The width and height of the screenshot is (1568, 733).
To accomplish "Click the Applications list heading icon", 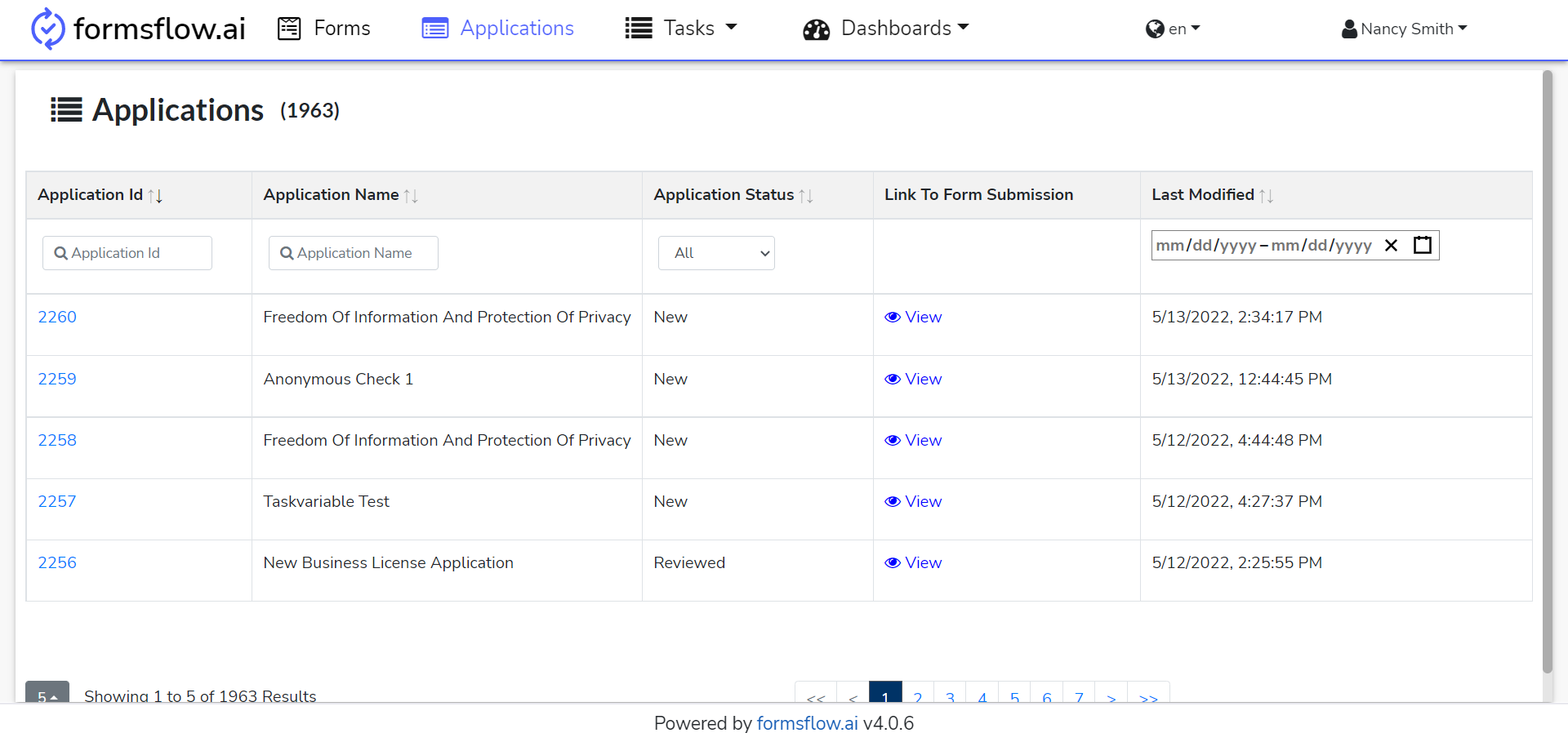I will (66, 110).
